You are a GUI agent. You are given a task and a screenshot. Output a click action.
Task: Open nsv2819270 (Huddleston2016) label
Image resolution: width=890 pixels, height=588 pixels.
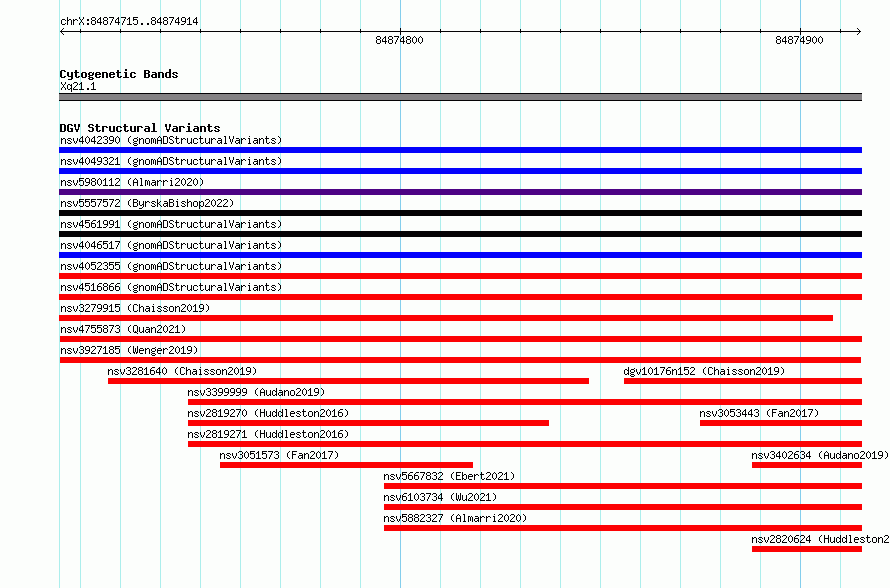(x=268, y=413)
